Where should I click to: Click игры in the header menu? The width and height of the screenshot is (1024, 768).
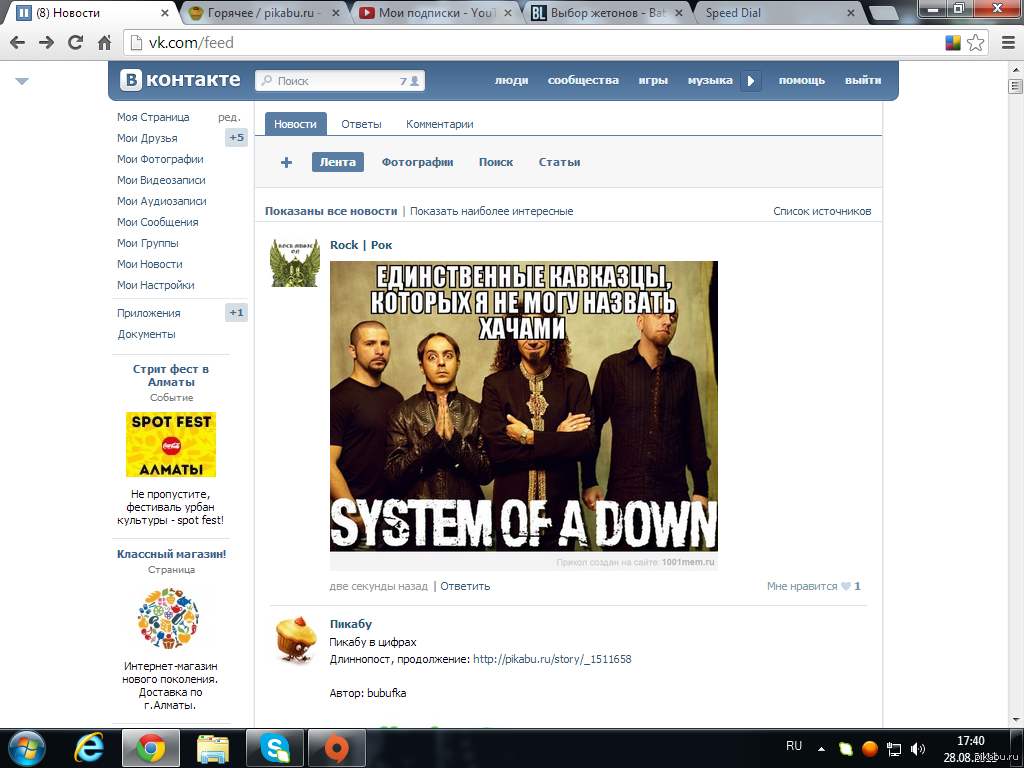coord(653,80)
